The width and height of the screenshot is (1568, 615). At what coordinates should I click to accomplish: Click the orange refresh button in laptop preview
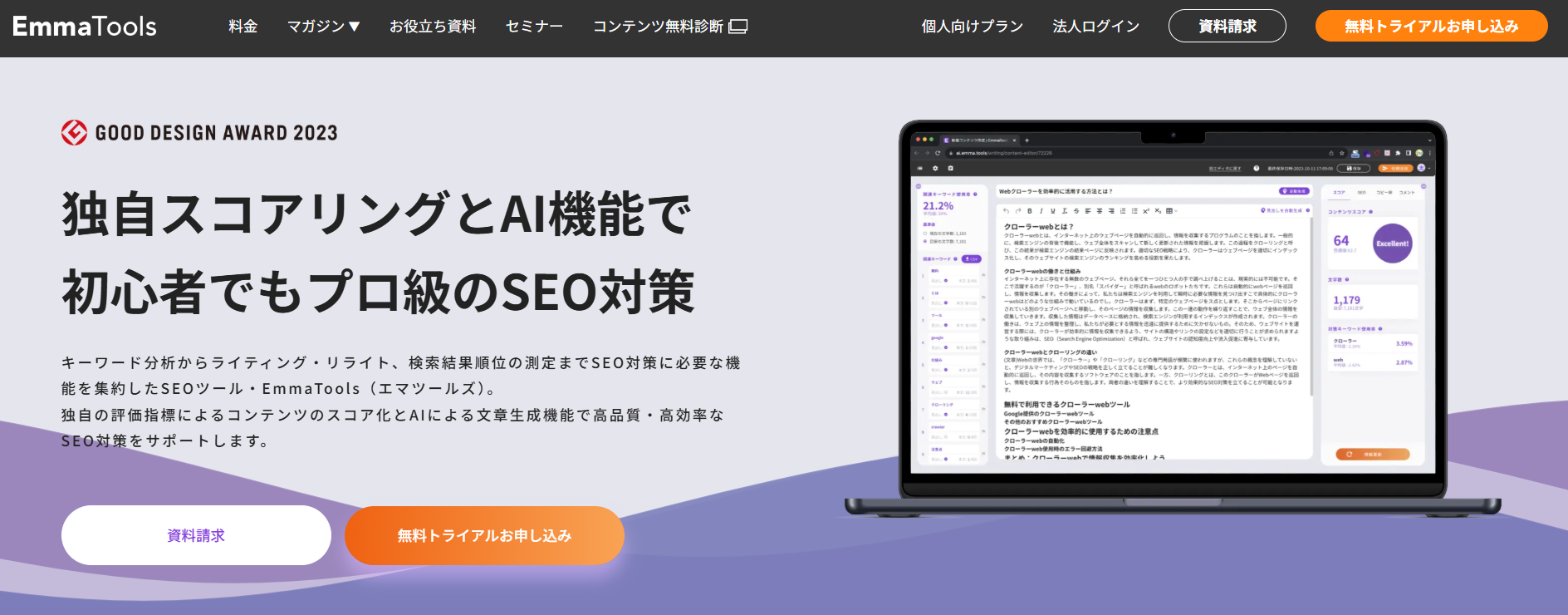click(1373, 455)
